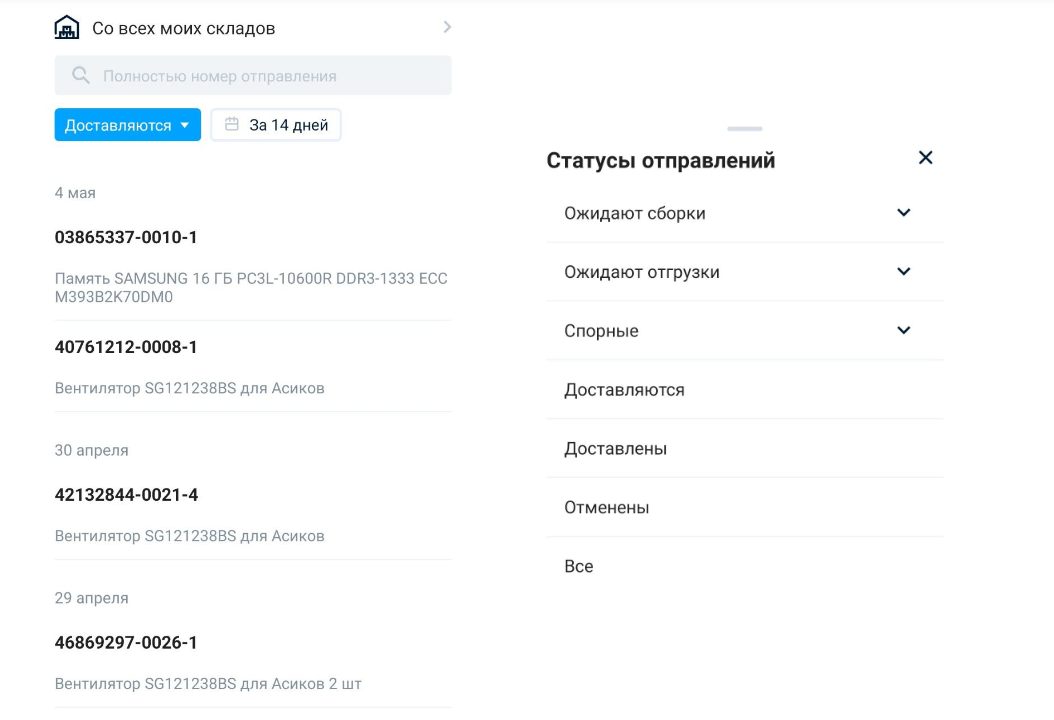Select the Доставлены status option
The width and height of the screenshot is (1054, 720).
(x=615, y=449)
